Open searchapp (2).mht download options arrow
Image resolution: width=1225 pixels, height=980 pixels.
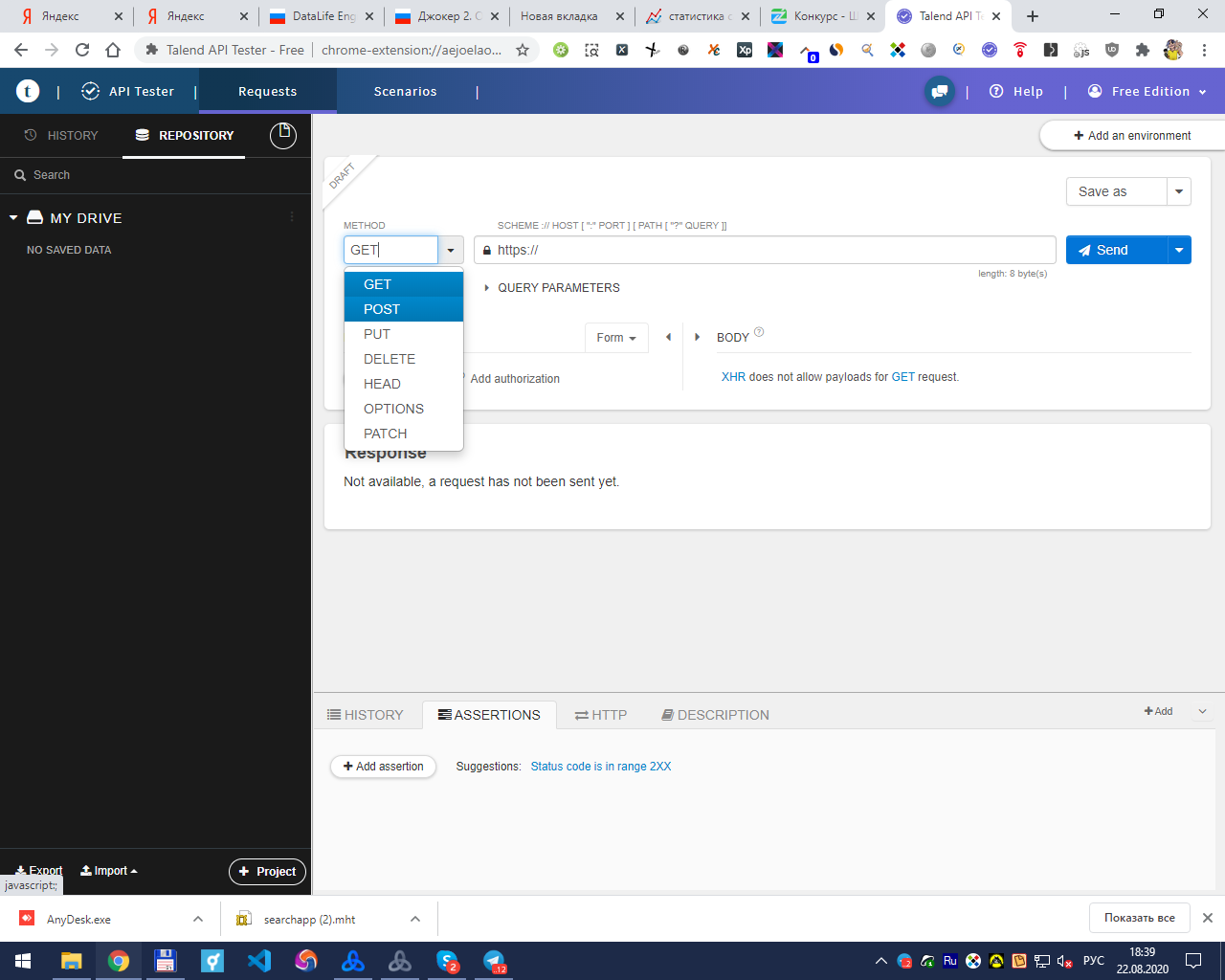[415, 919]
